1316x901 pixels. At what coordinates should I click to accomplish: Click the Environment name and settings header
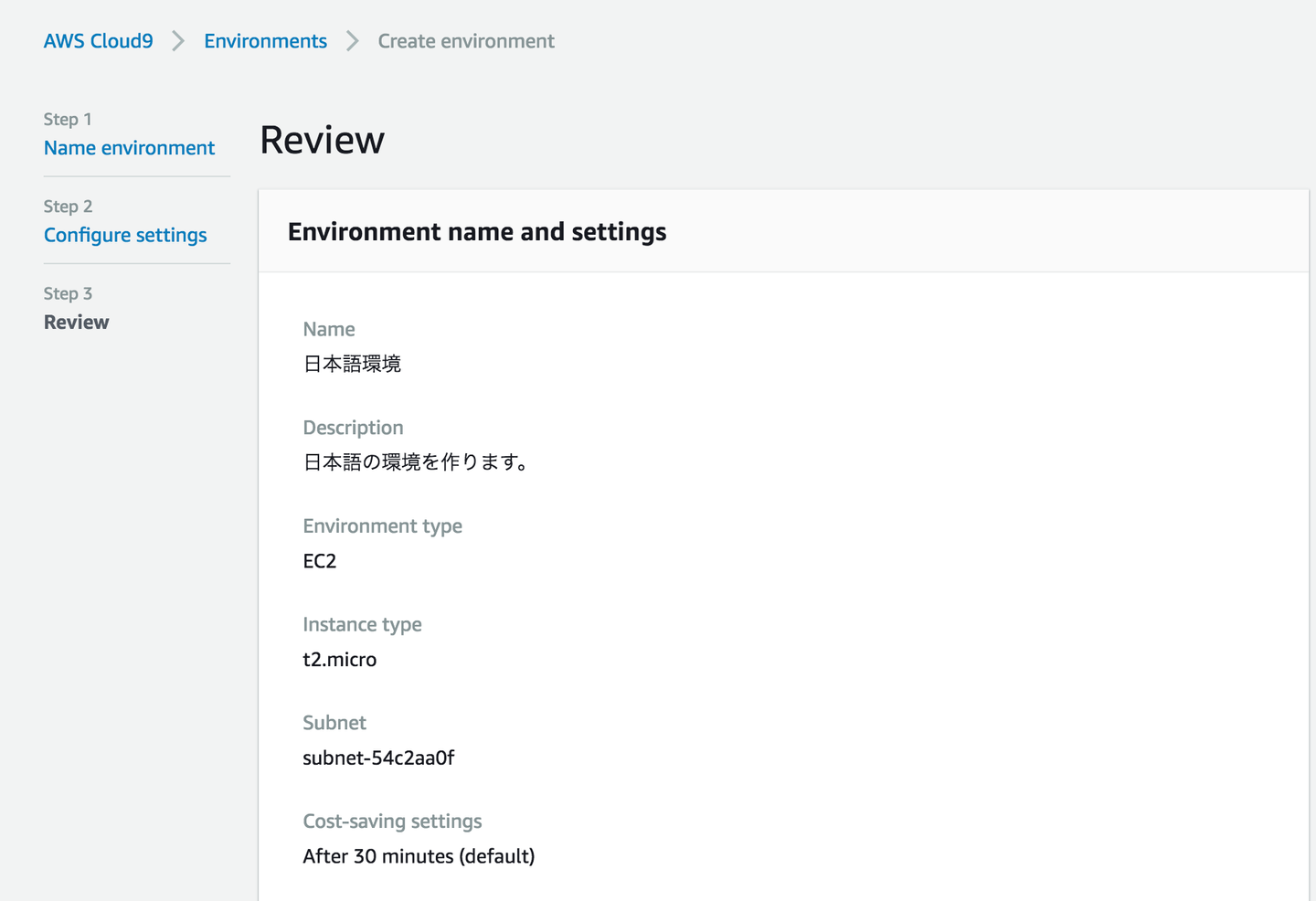476,232
